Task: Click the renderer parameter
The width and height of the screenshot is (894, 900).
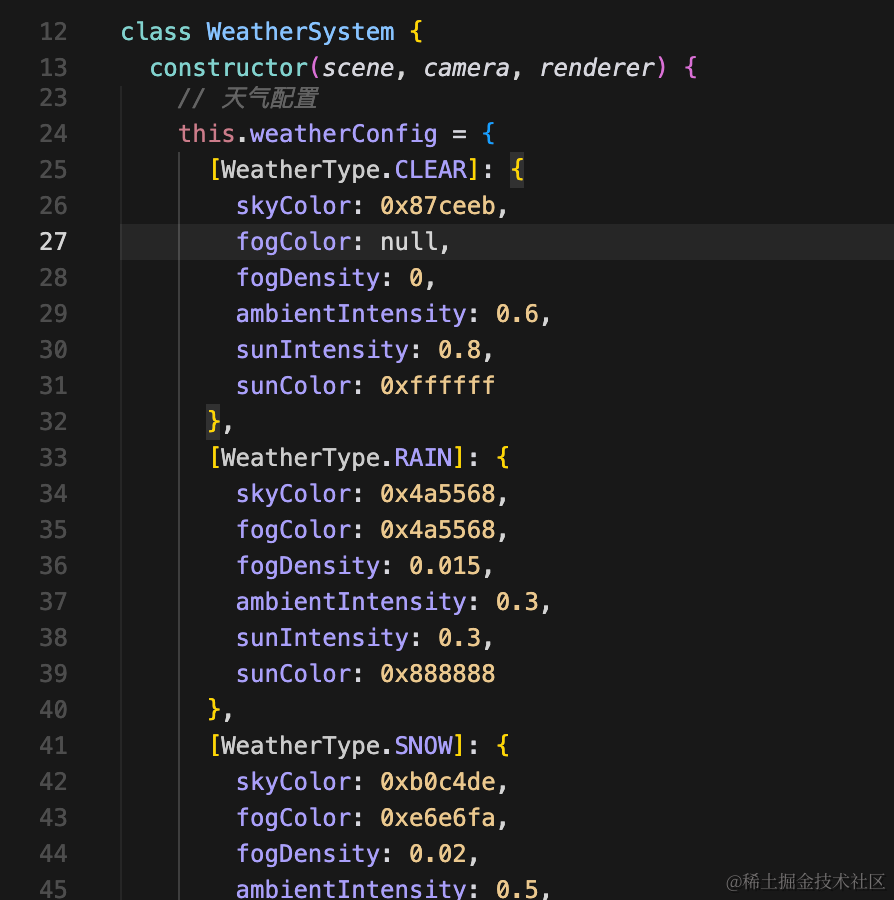Action: [x=597, y=68]
